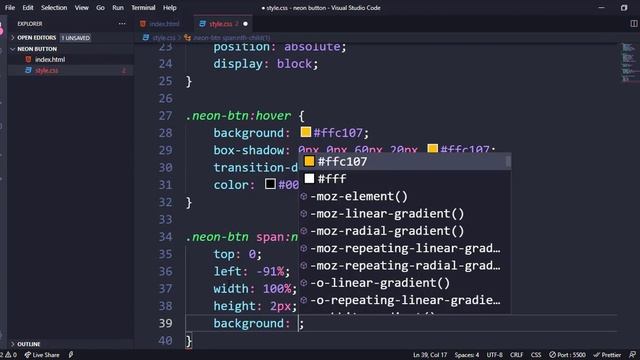Choose #ffc107 from the autocomplete list
The width and height of the screenshot is (640, 360).
tap(404, 162)
